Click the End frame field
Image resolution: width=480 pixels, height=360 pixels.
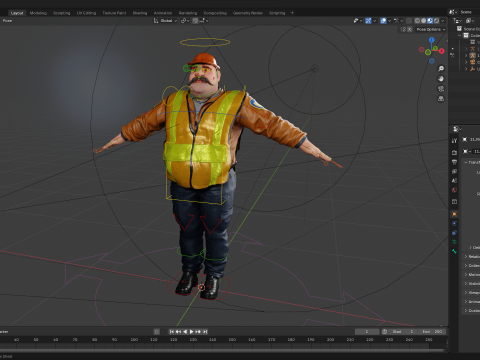(432, 332)
